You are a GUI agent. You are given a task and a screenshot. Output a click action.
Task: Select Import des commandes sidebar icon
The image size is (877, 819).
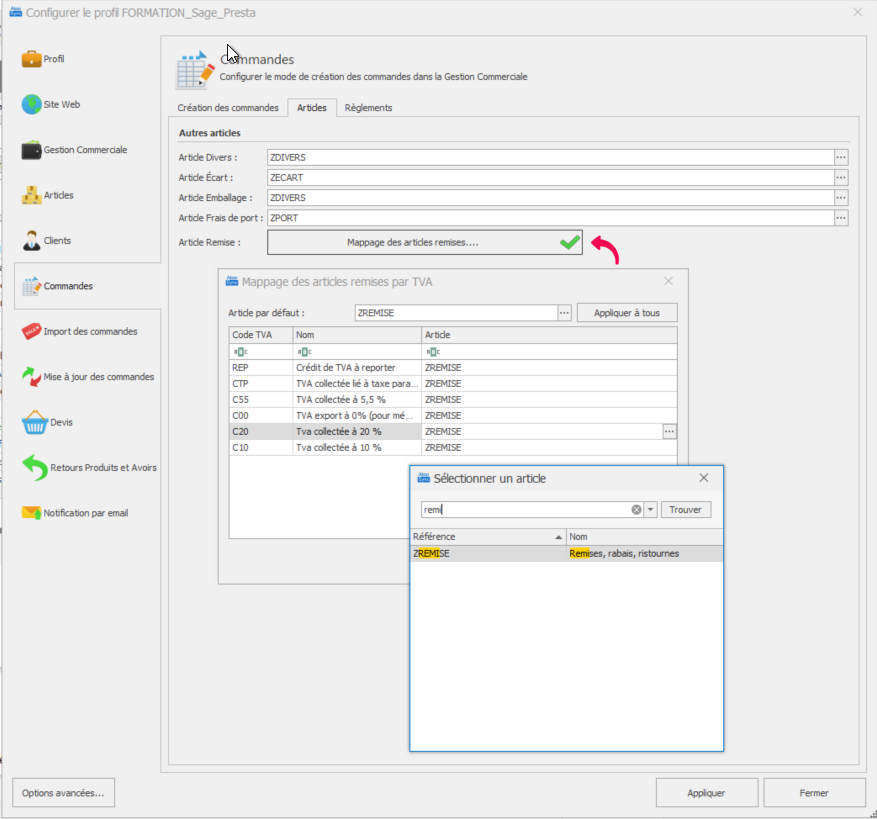click(31, 331)
